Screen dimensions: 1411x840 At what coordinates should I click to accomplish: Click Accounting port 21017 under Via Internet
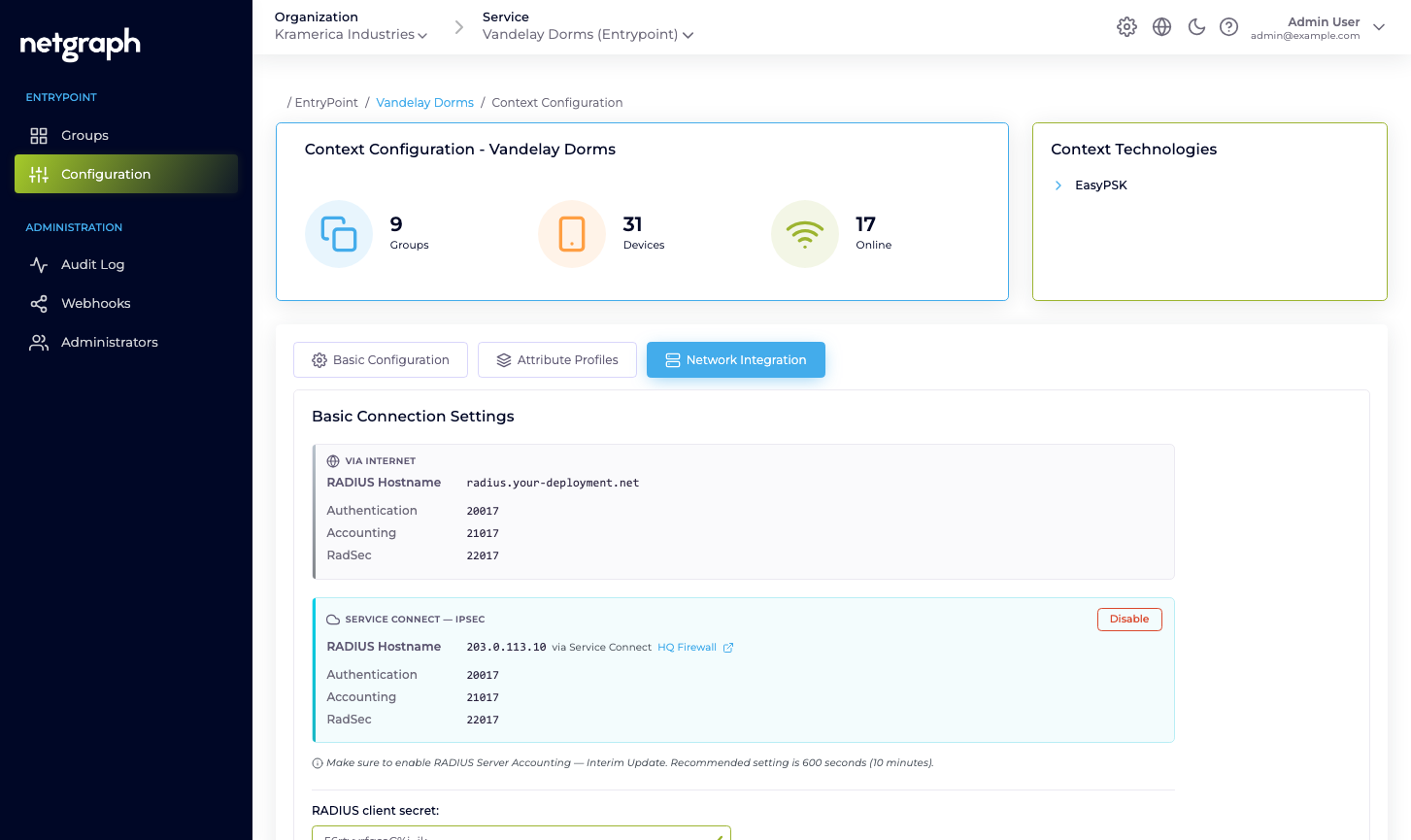coord(483,533)
